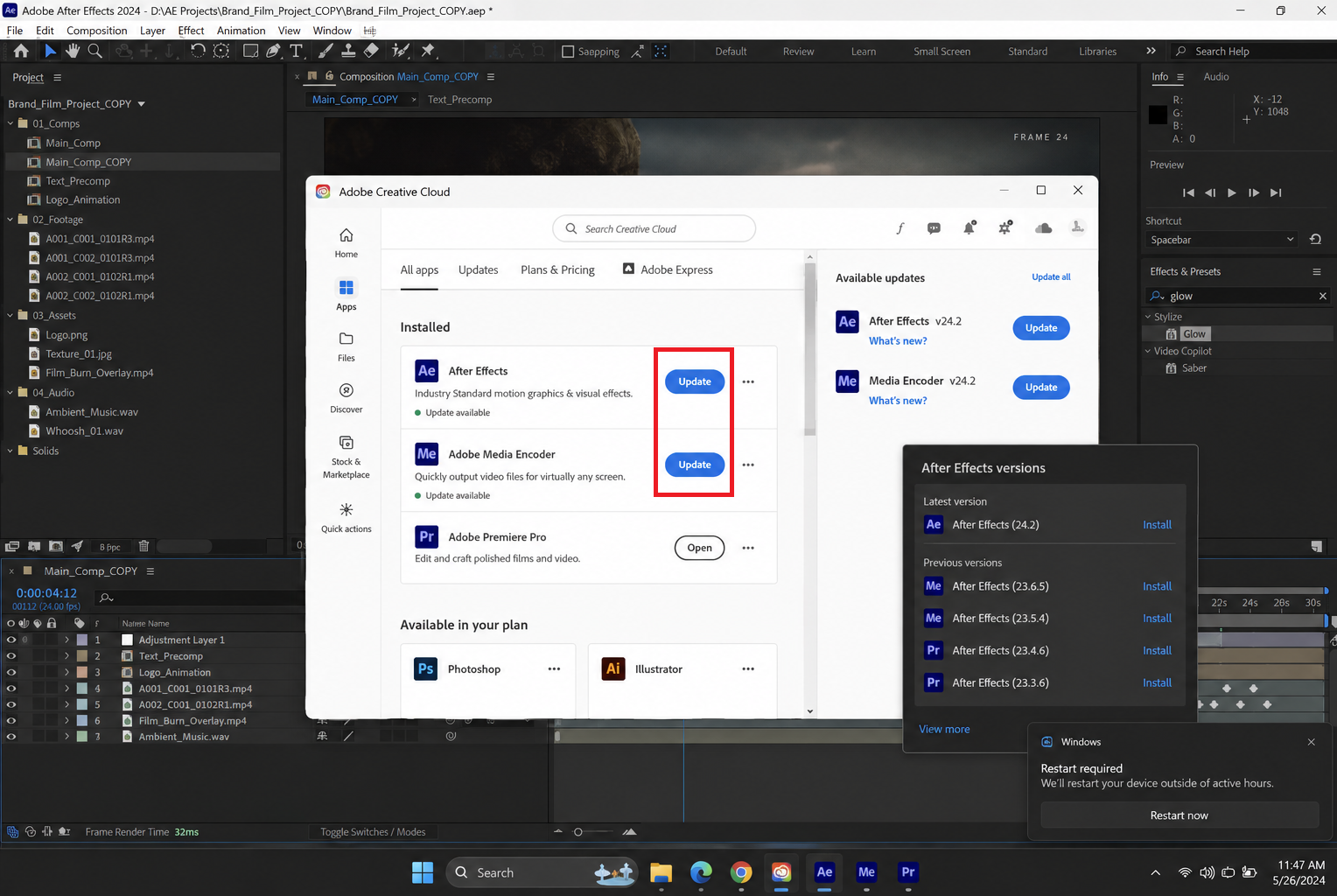Collapse the 02_Footage folder

click(10, 220)
